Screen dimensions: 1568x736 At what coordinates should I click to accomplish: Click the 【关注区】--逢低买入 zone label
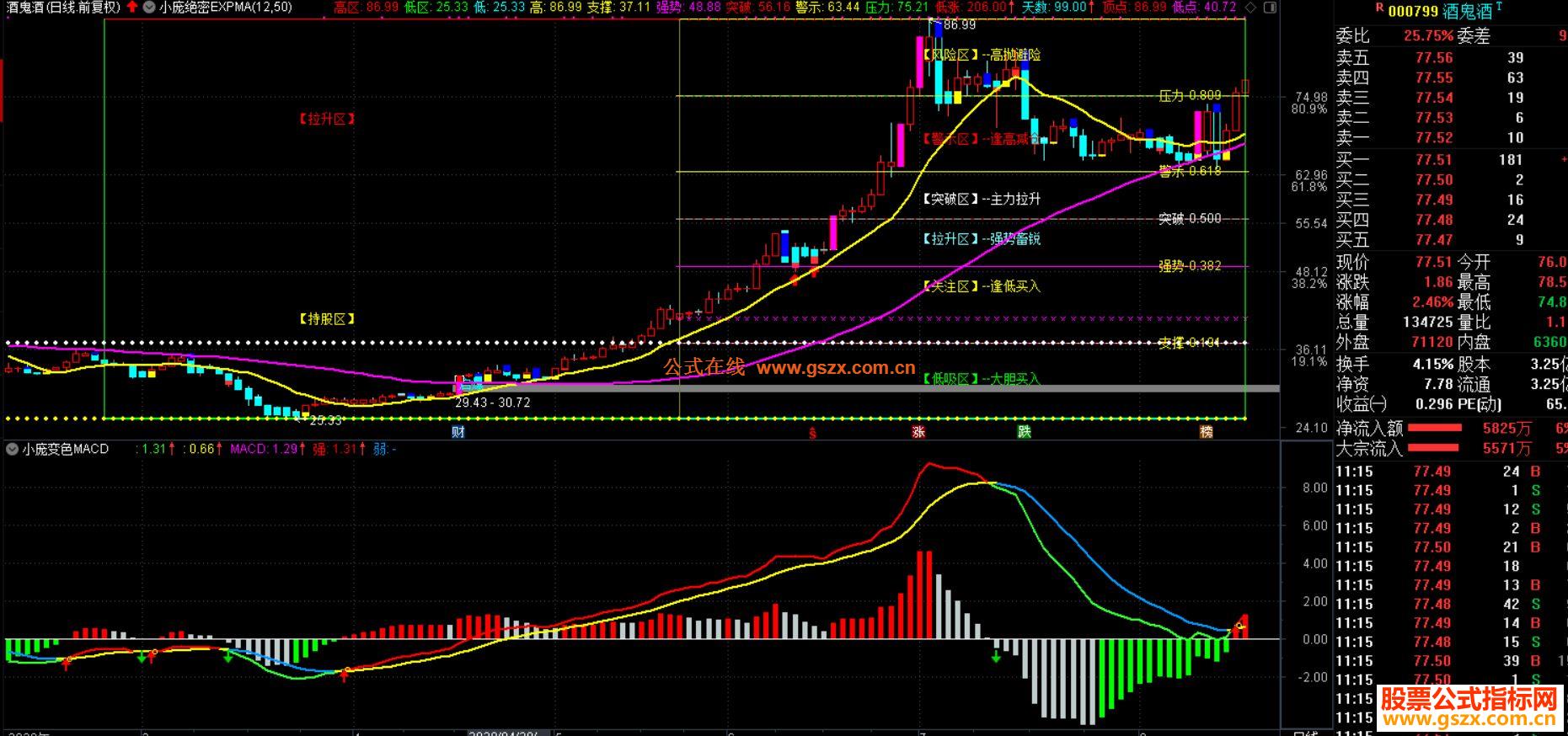[982, 287]
